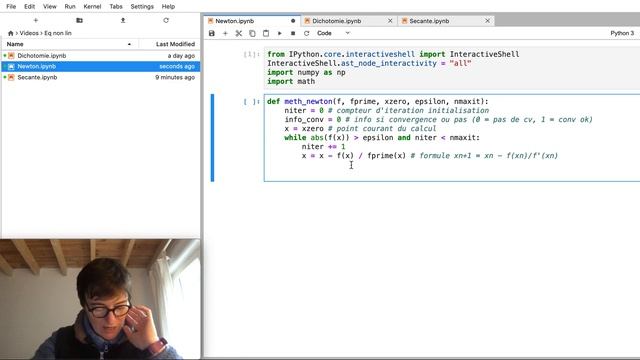Click inside the meth_newton code cell
The image size is (640, 360).
[x=452, y=138]
